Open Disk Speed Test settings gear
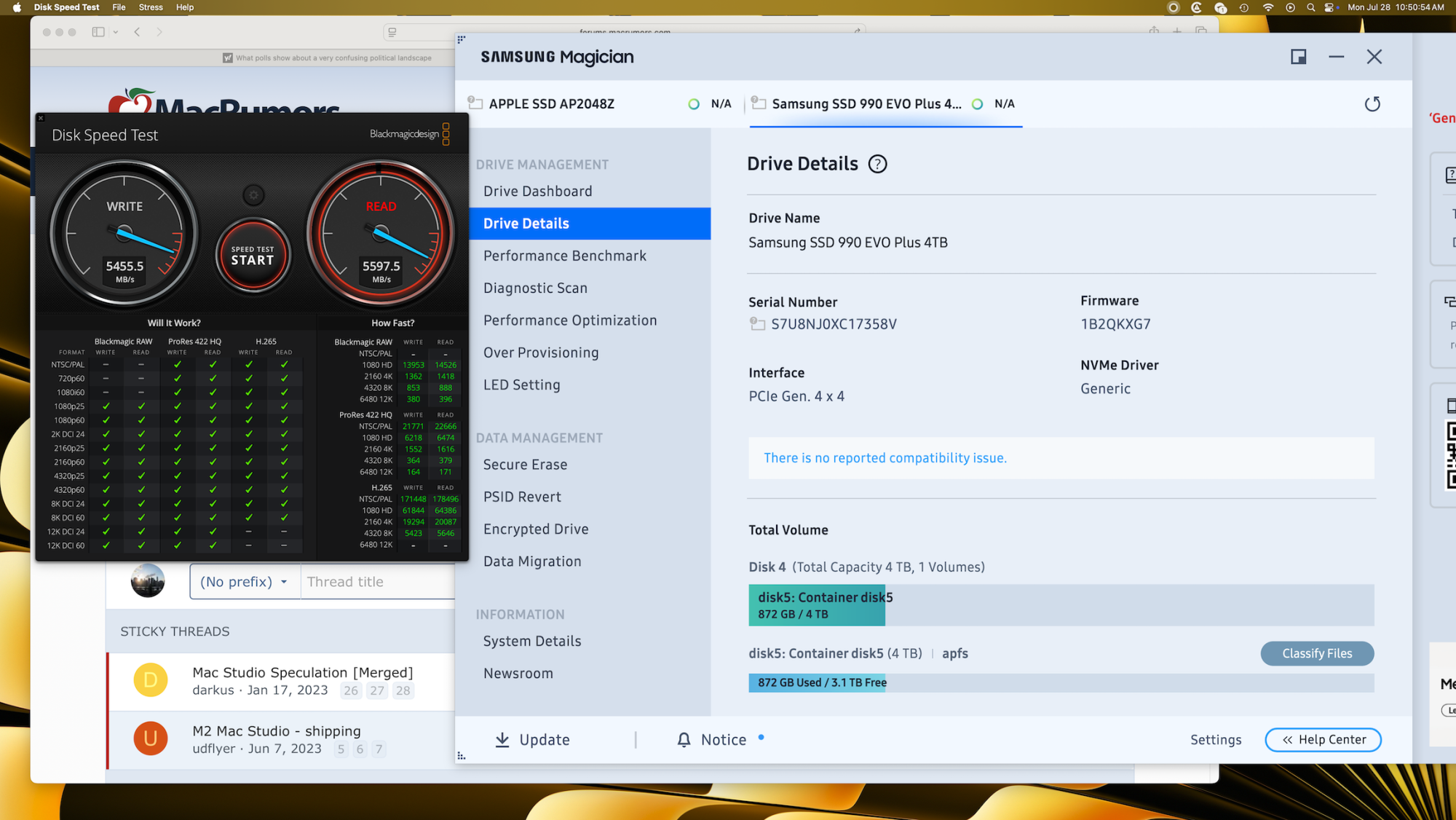The height and width of the screenshot is (820, 1456). tap(253, 194)
